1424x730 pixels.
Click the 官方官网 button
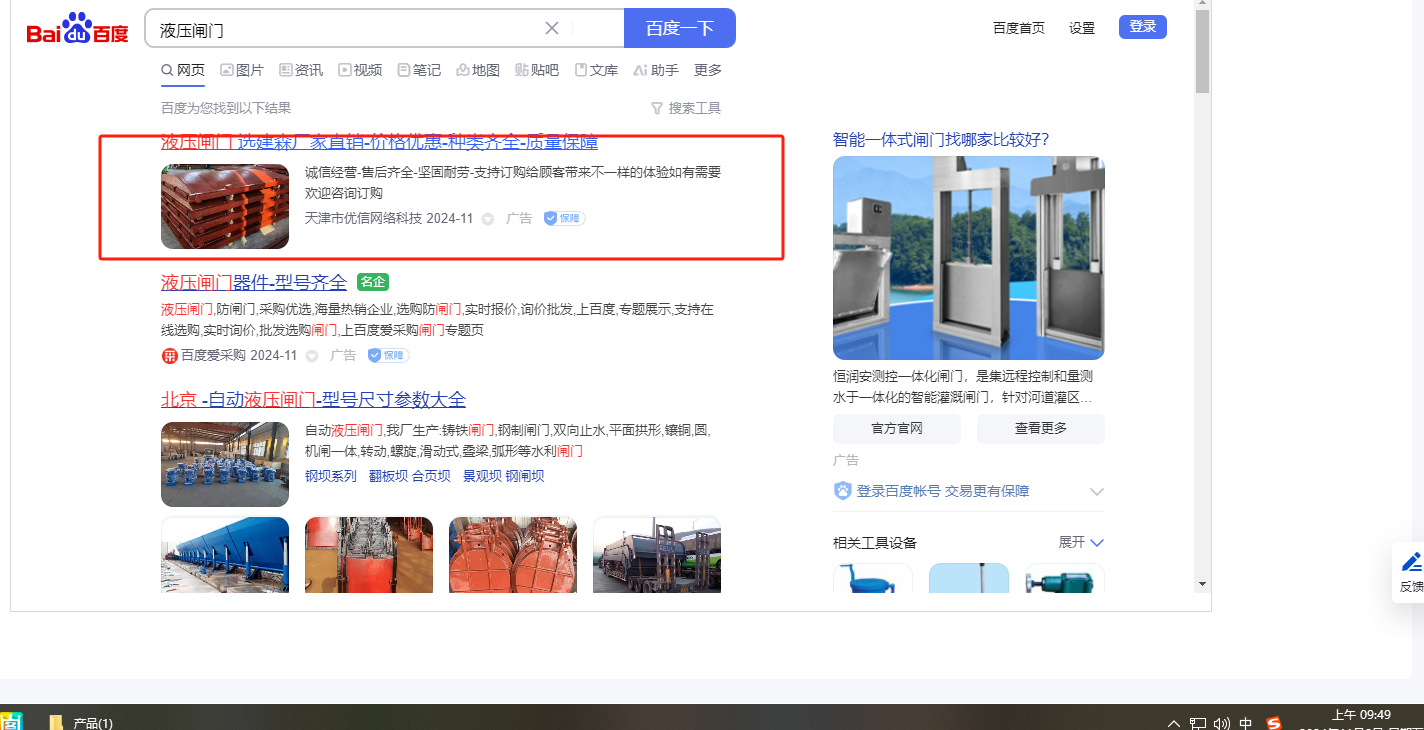click(x=897, y=428)
